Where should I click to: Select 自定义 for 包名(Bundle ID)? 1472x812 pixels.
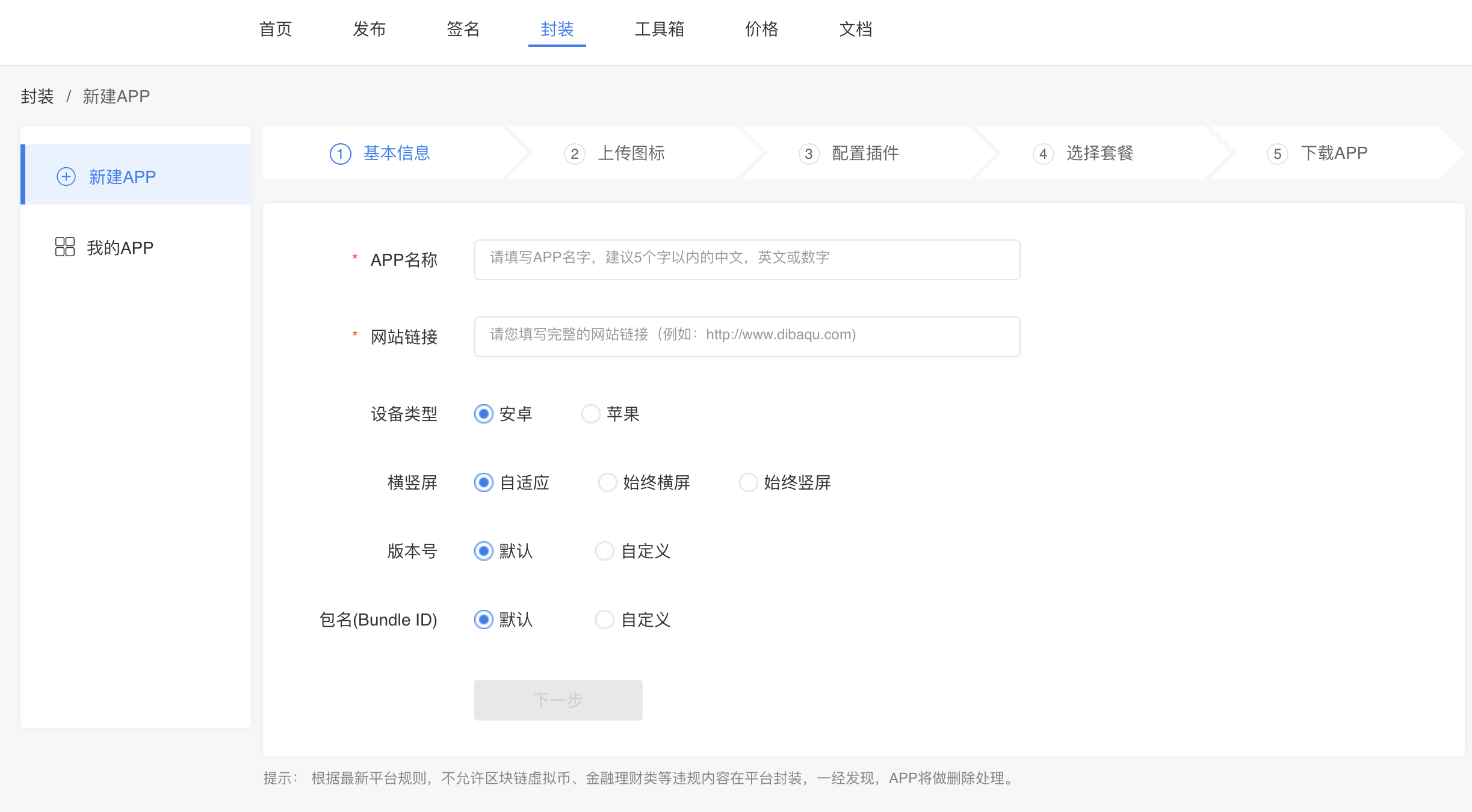[604, 620]
